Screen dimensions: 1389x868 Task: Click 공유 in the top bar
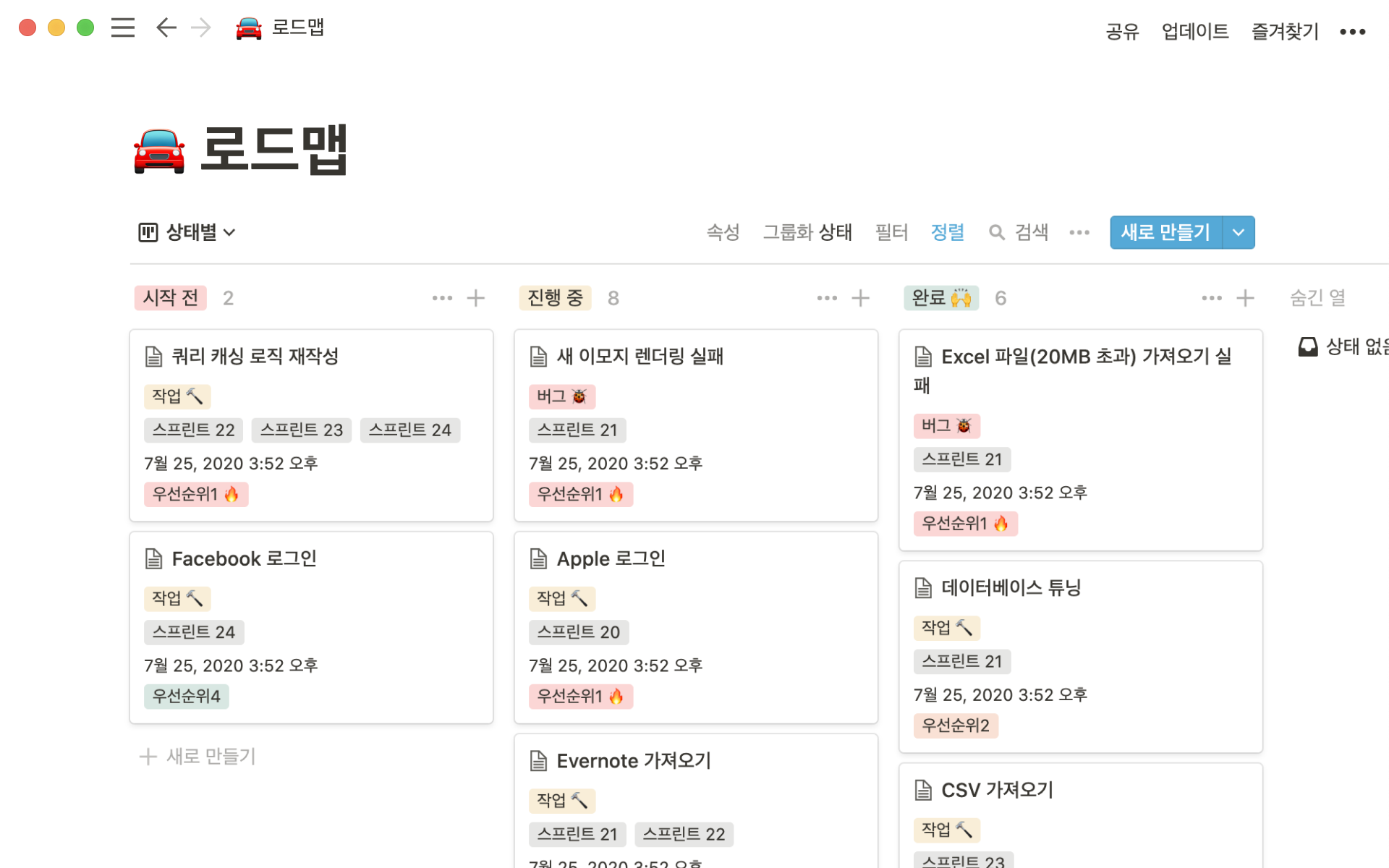click(1121, 32)
